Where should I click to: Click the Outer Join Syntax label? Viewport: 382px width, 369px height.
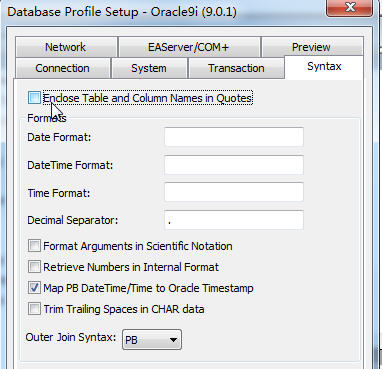click(71, 337)
